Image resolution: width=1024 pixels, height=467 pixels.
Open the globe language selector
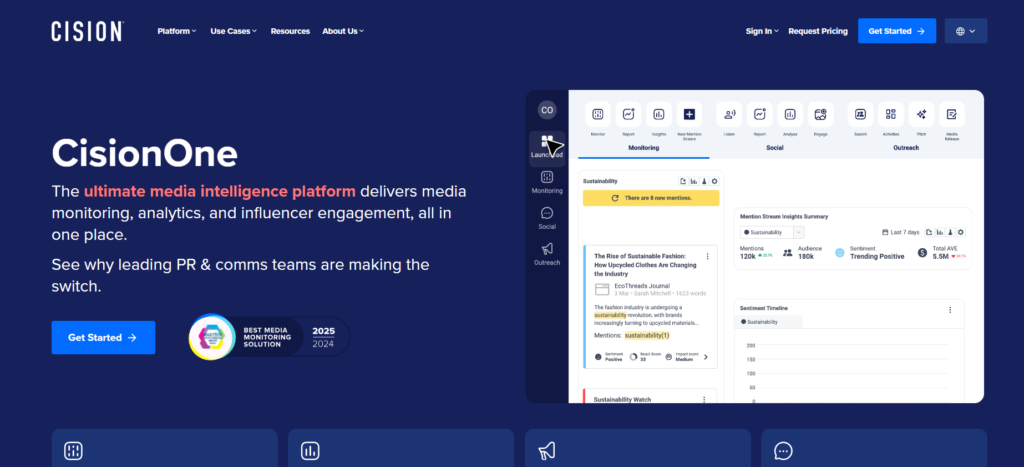965,31
